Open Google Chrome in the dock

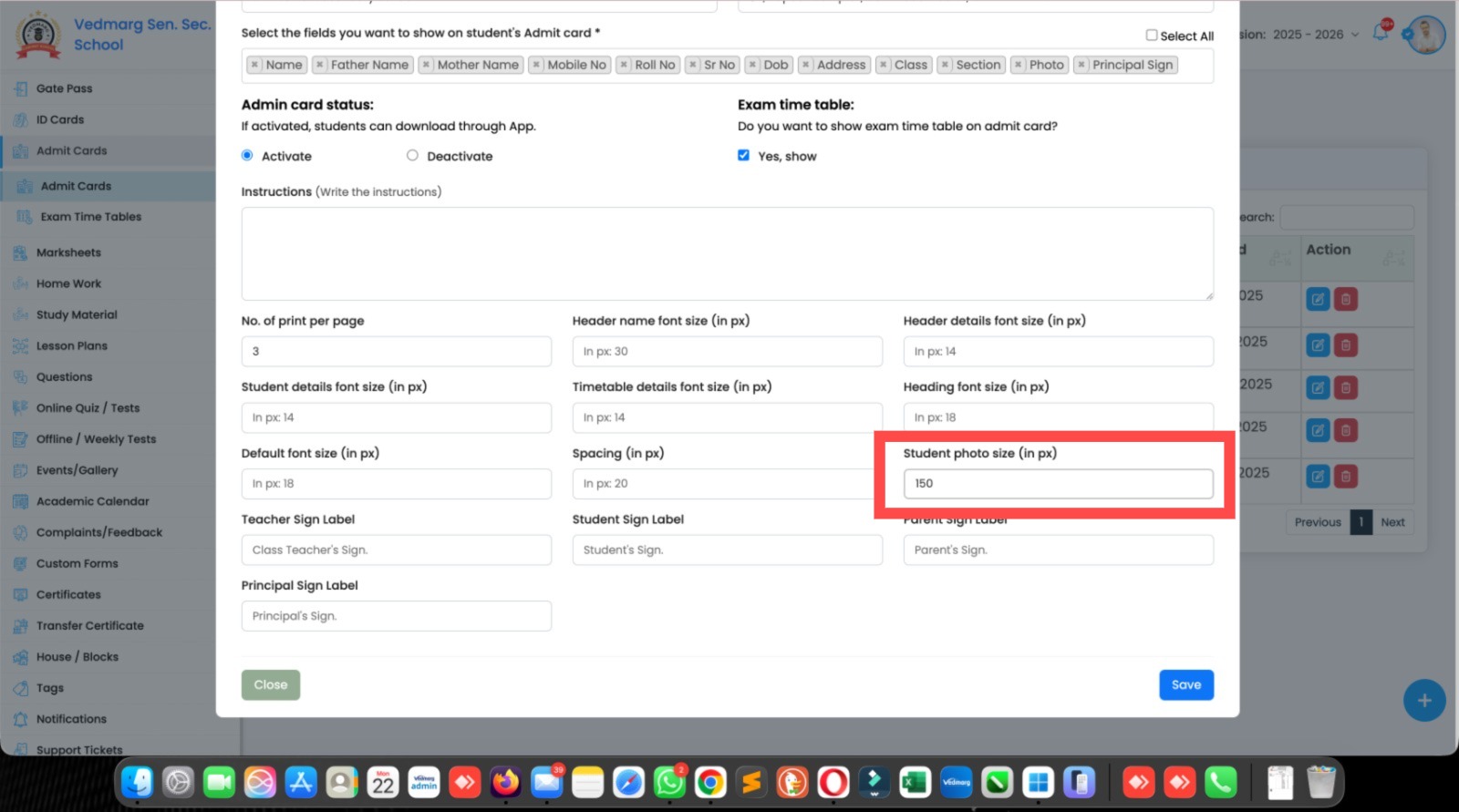click(x=710, y=782)
